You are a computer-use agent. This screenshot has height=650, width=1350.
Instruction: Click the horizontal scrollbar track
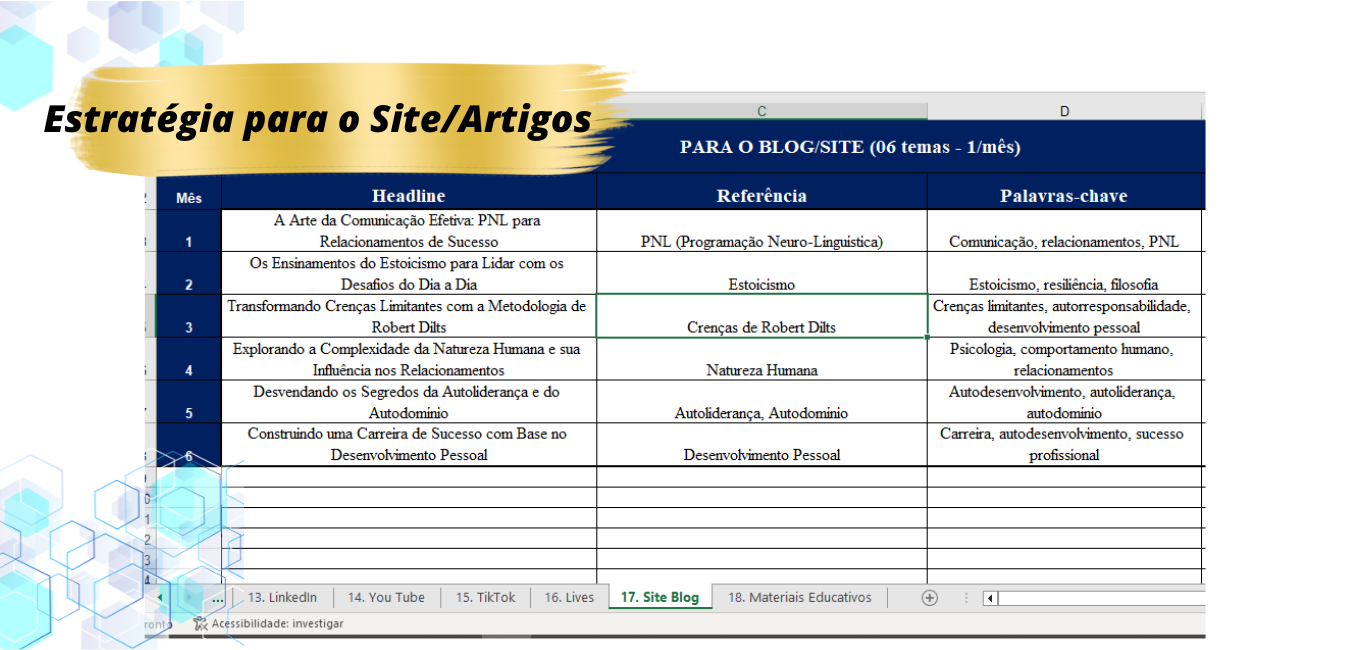click(x=1100, y=598)
